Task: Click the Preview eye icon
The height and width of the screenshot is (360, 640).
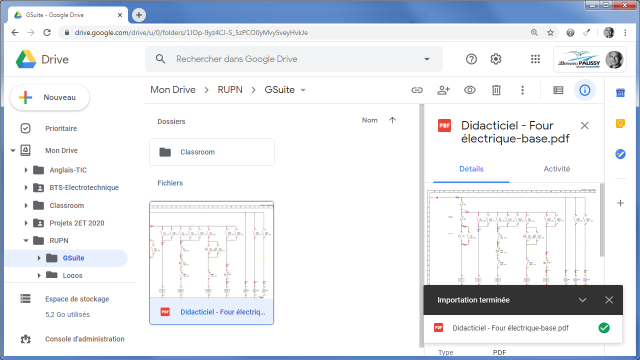Action: click(x=470, y=90)
